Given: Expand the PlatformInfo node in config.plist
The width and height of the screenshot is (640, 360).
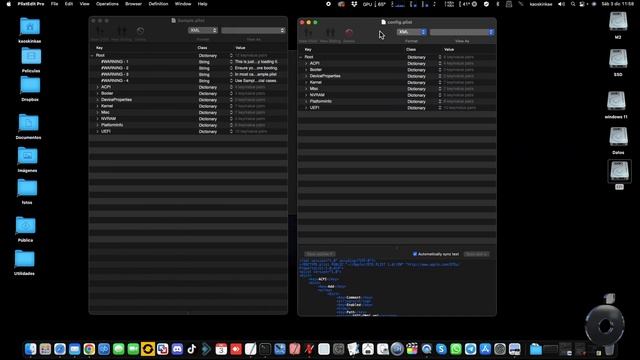Looking at the screenshot, I should (306, 102).
